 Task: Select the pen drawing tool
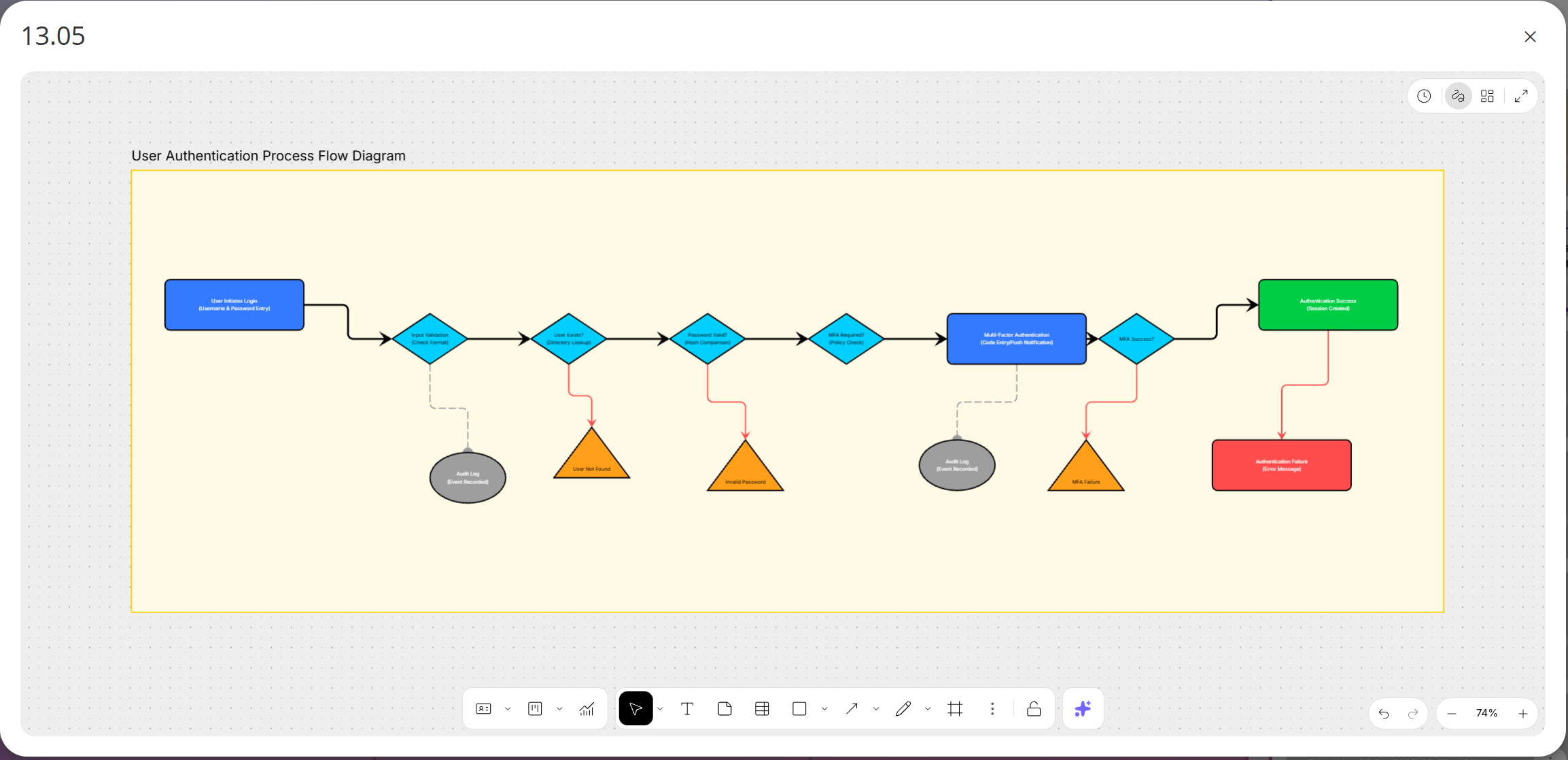point(903,709)
